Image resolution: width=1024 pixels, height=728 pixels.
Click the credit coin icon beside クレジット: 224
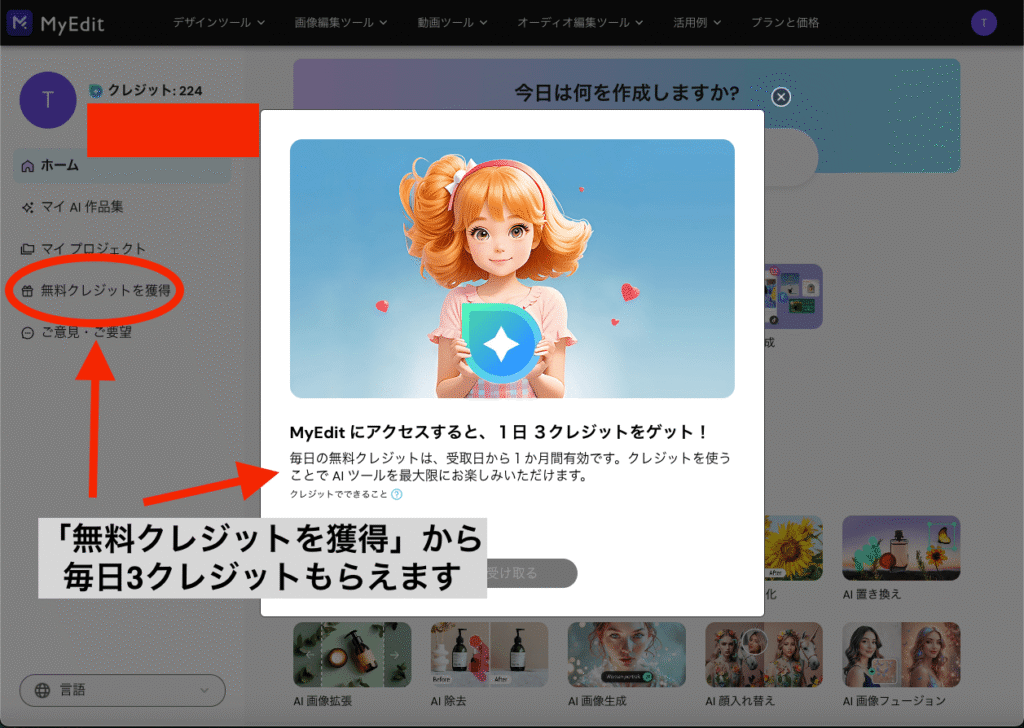[95, 91]
